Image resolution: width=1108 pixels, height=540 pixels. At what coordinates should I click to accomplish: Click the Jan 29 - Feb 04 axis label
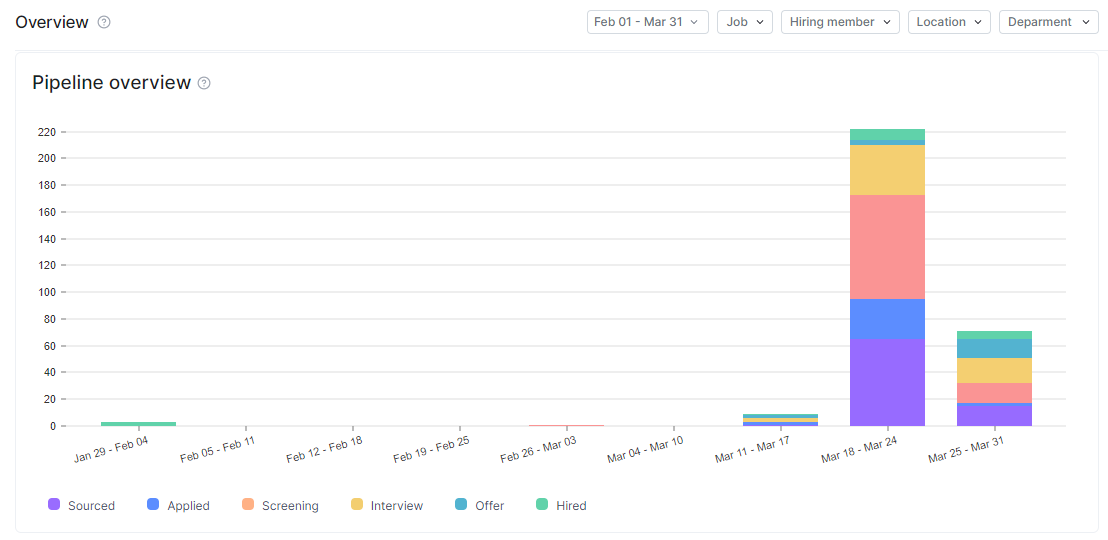tap(111, 448)
